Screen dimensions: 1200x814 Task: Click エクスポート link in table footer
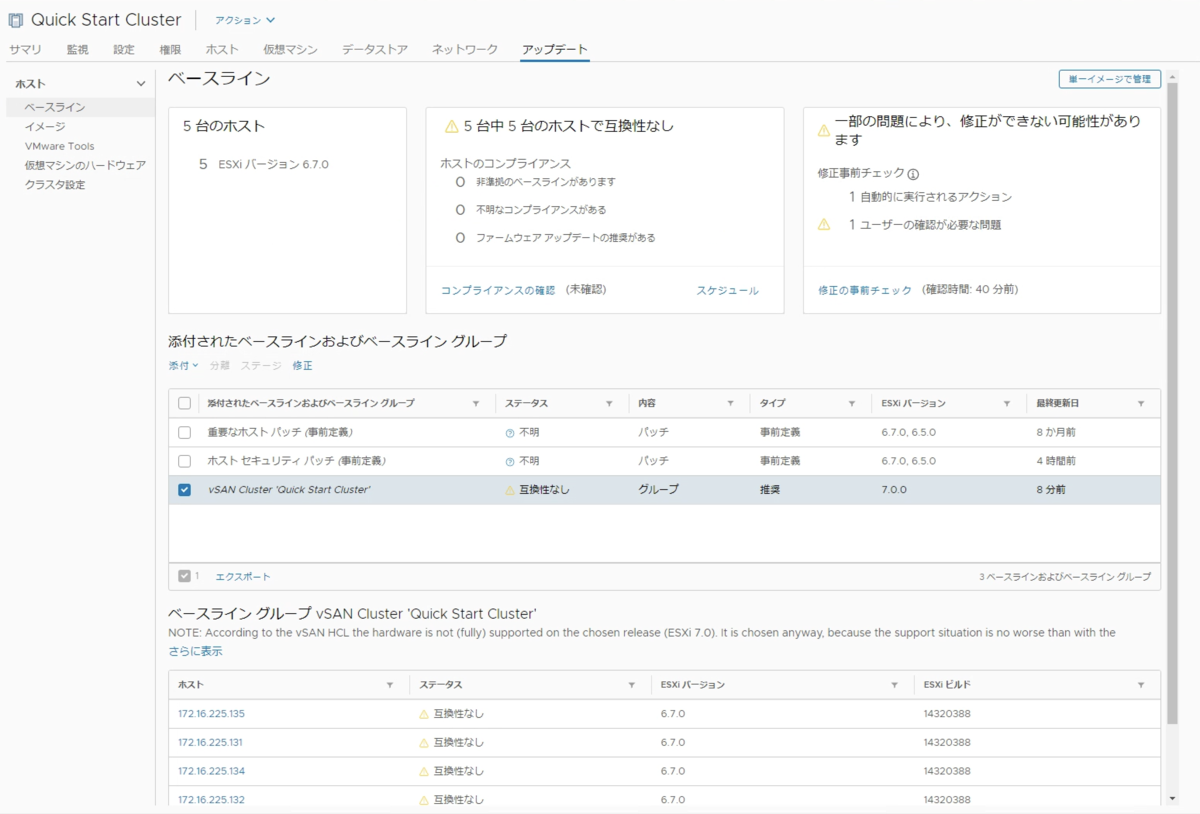pos(243,576)
